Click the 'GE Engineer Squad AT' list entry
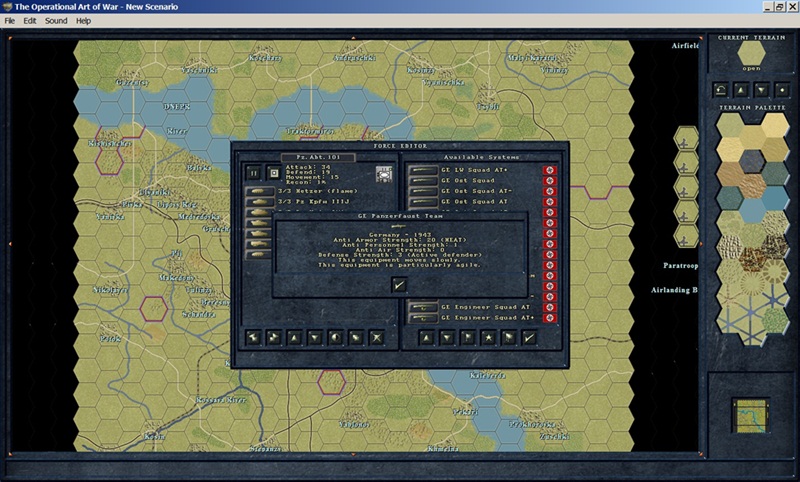This screenshot has width=800, height=482. 486,307
